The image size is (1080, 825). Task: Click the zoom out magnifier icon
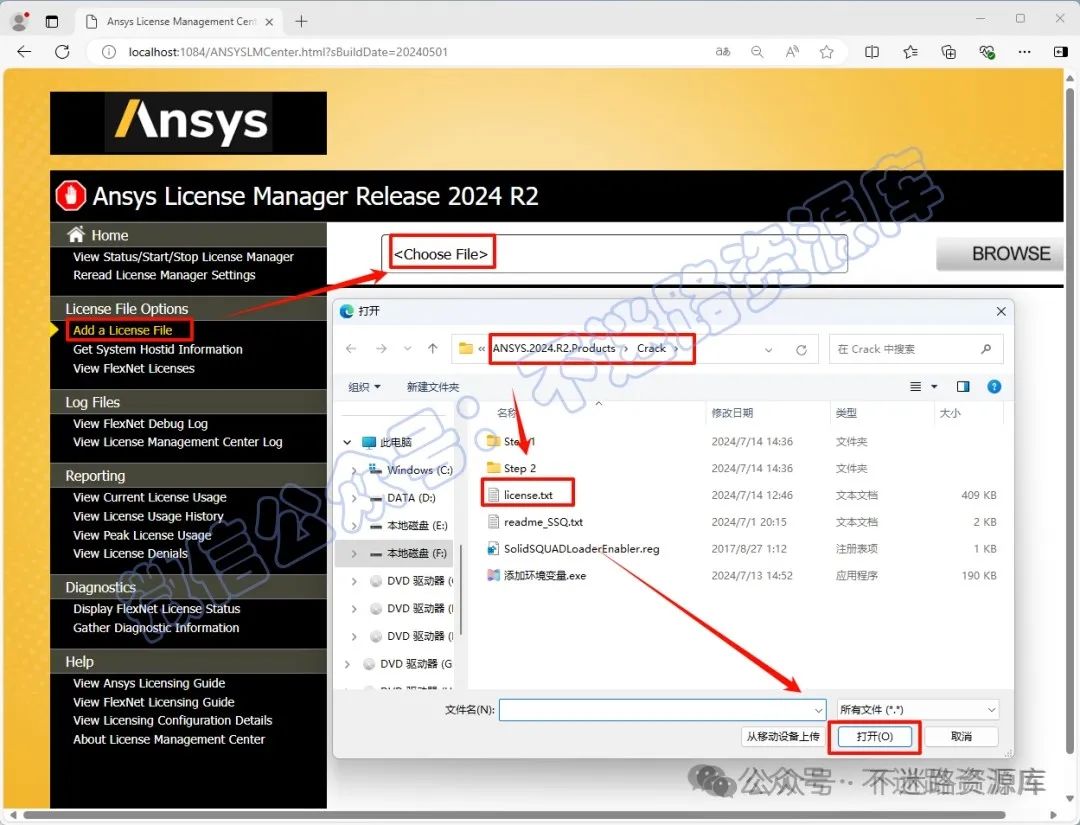[x=757, y=52]
